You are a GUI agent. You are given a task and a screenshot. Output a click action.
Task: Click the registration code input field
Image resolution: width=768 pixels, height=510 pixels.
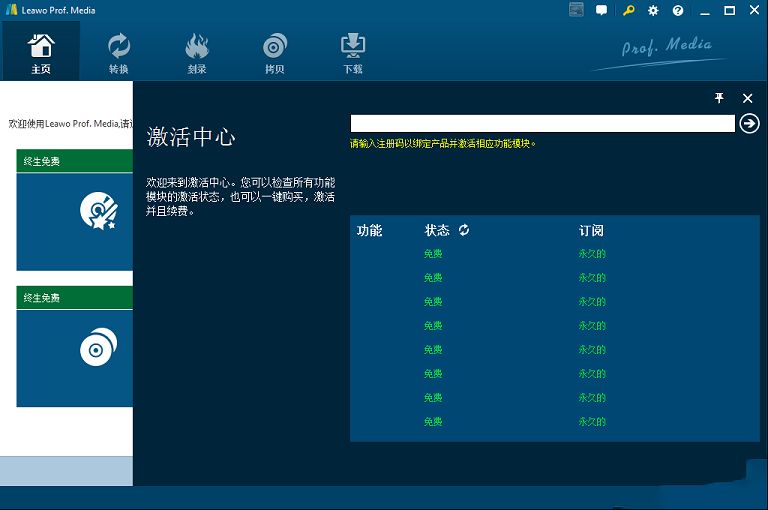[543, 123]
